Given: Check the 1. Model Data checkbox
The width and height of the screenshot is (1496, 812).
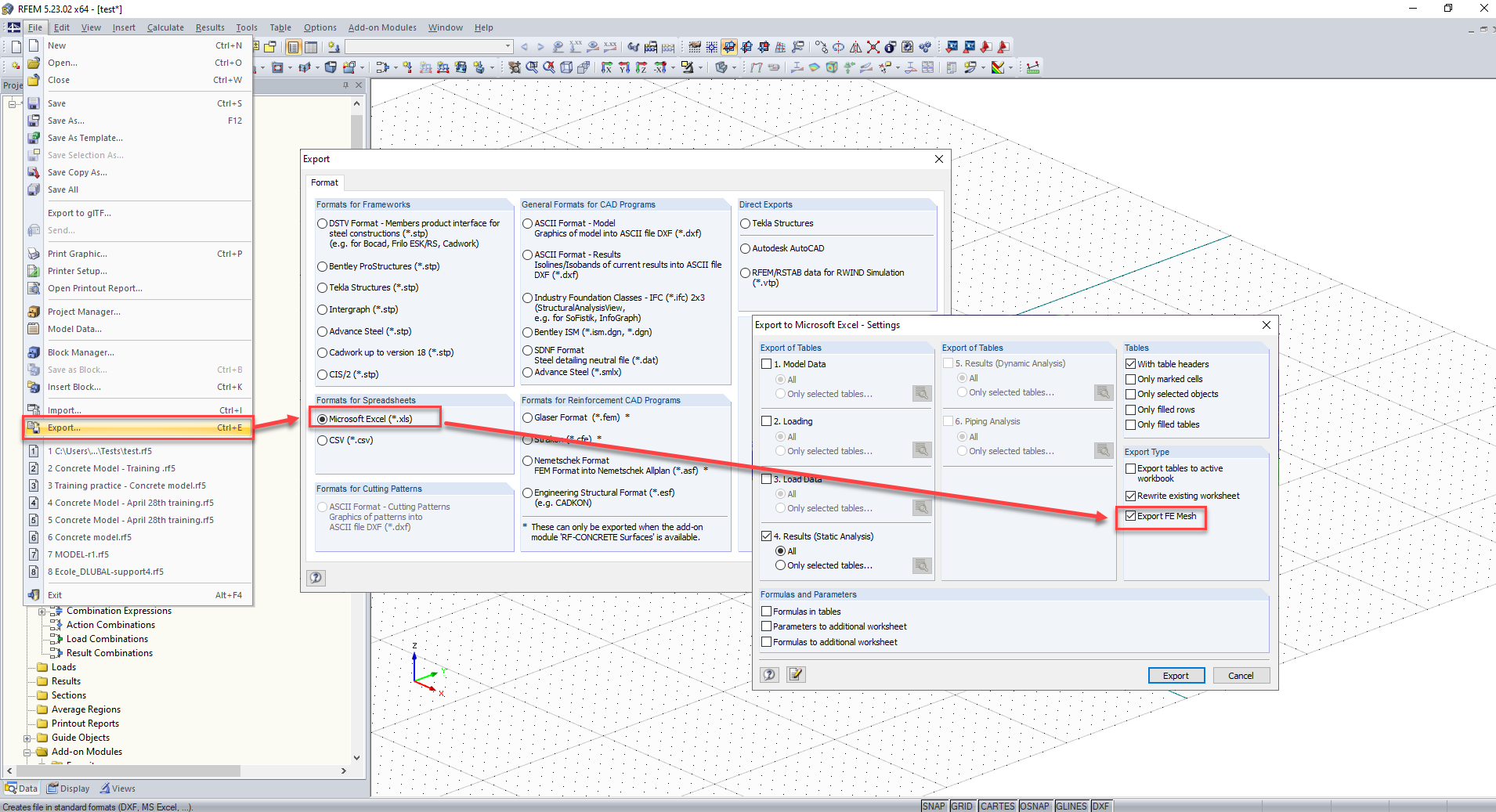Looking at the screenshot, I should [x=767, y=364].
